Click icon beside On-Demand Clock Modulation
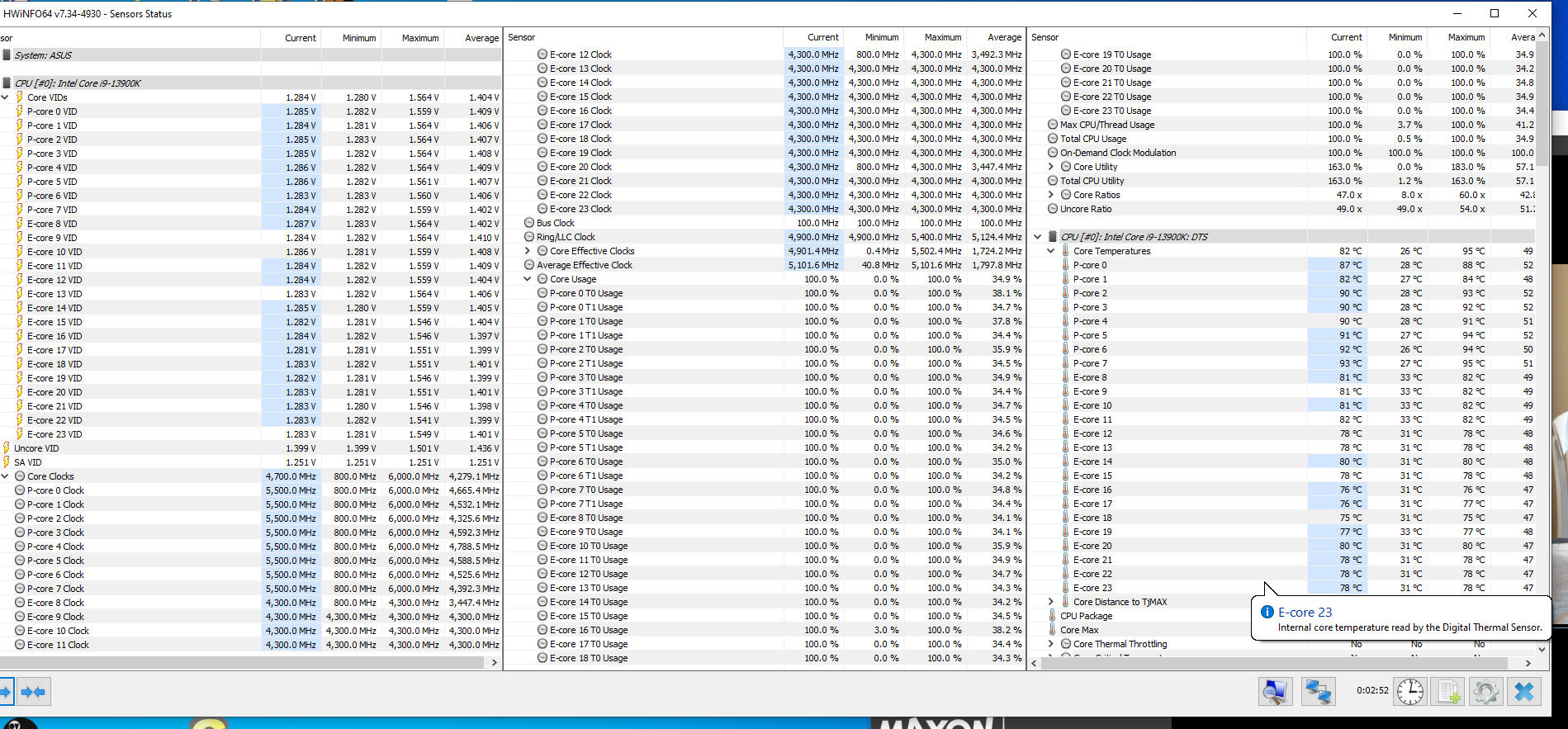1568x729 pixels. (1053, 153)
